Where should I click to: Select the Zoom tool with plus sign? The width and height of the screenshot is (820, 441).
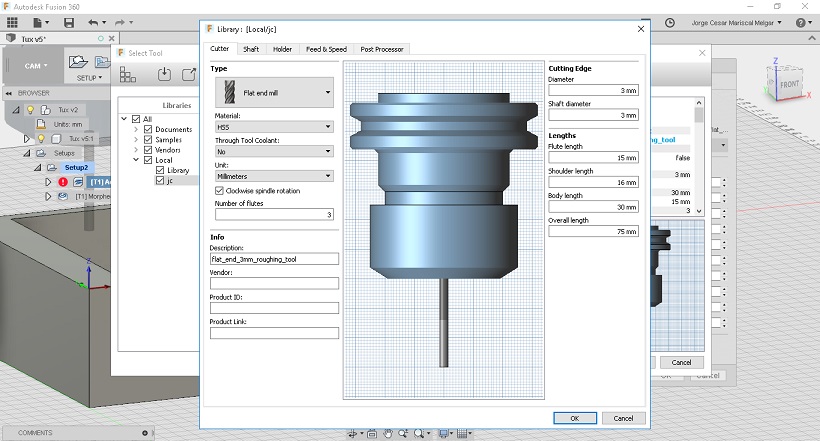point(403,434)
